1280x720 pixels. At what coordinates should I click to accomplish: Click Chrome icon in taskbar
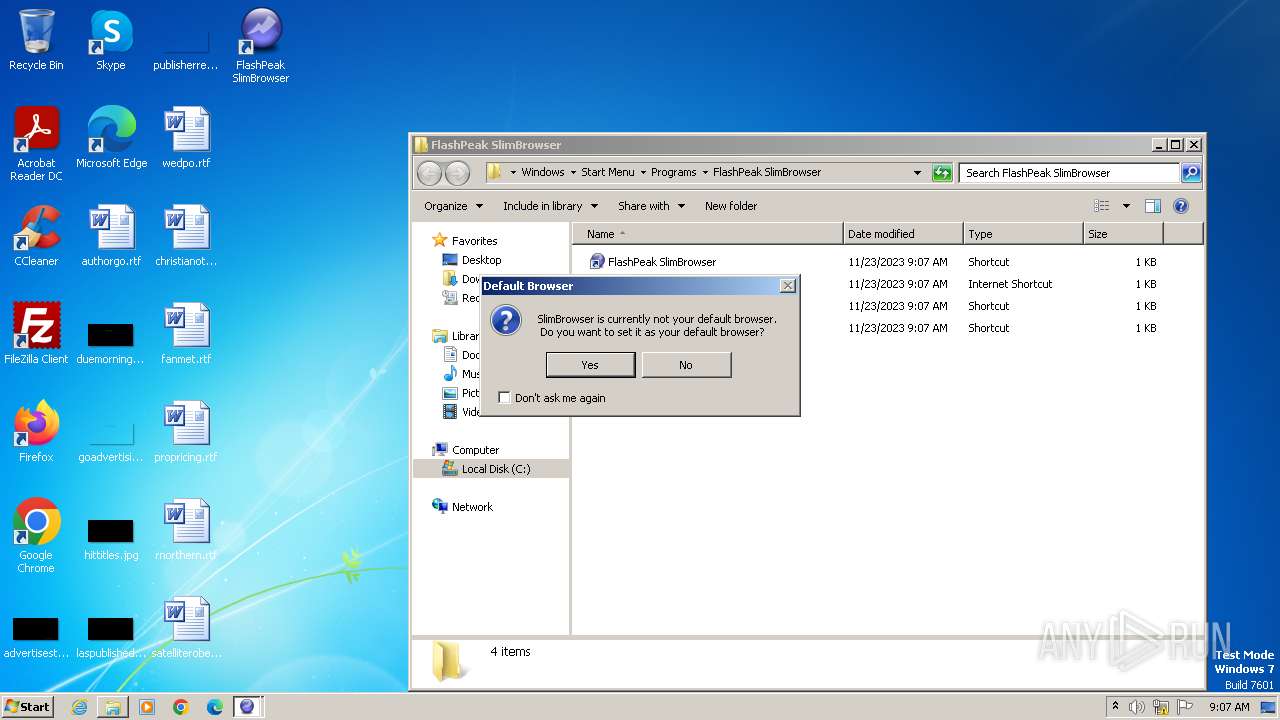[181, 707]
